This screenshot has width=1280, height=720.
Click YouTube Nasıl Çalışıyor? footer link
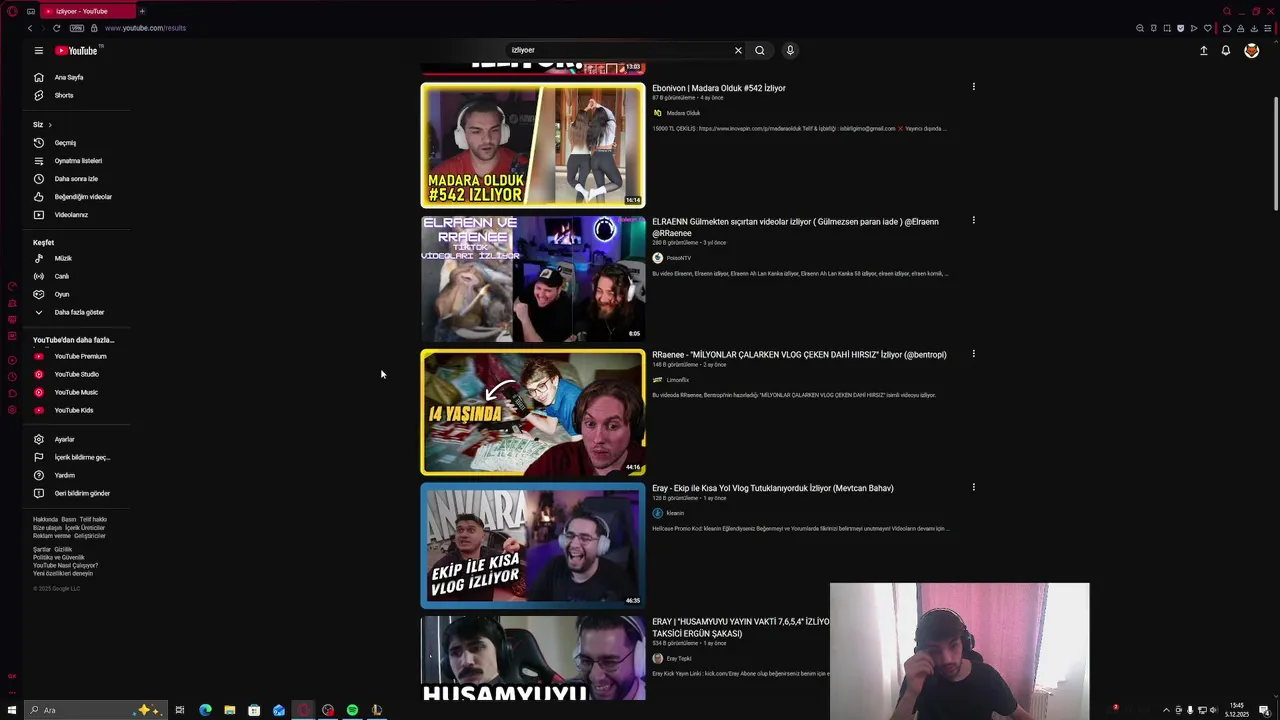tap(65, 565)
